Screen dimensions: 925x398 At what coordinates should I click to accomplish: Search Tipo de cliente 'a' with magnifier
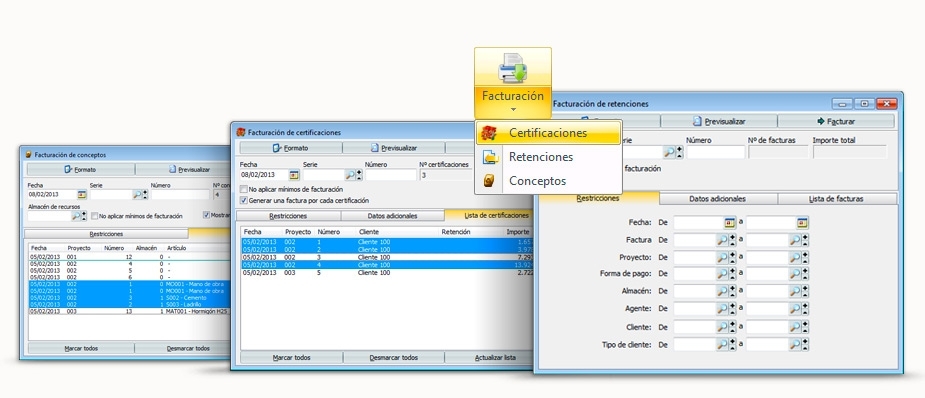coord(795,344)
